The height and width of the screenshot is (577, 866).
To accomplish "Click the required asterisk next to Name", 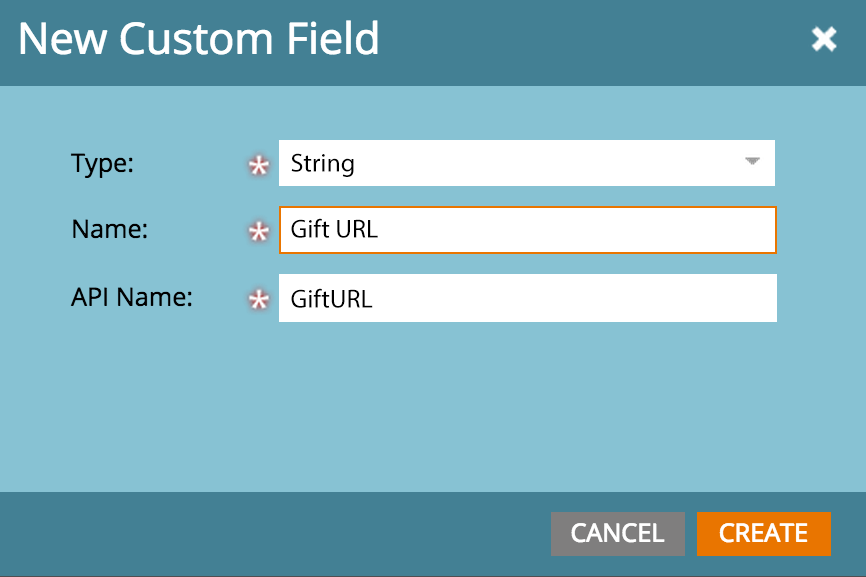I will 259,232.
